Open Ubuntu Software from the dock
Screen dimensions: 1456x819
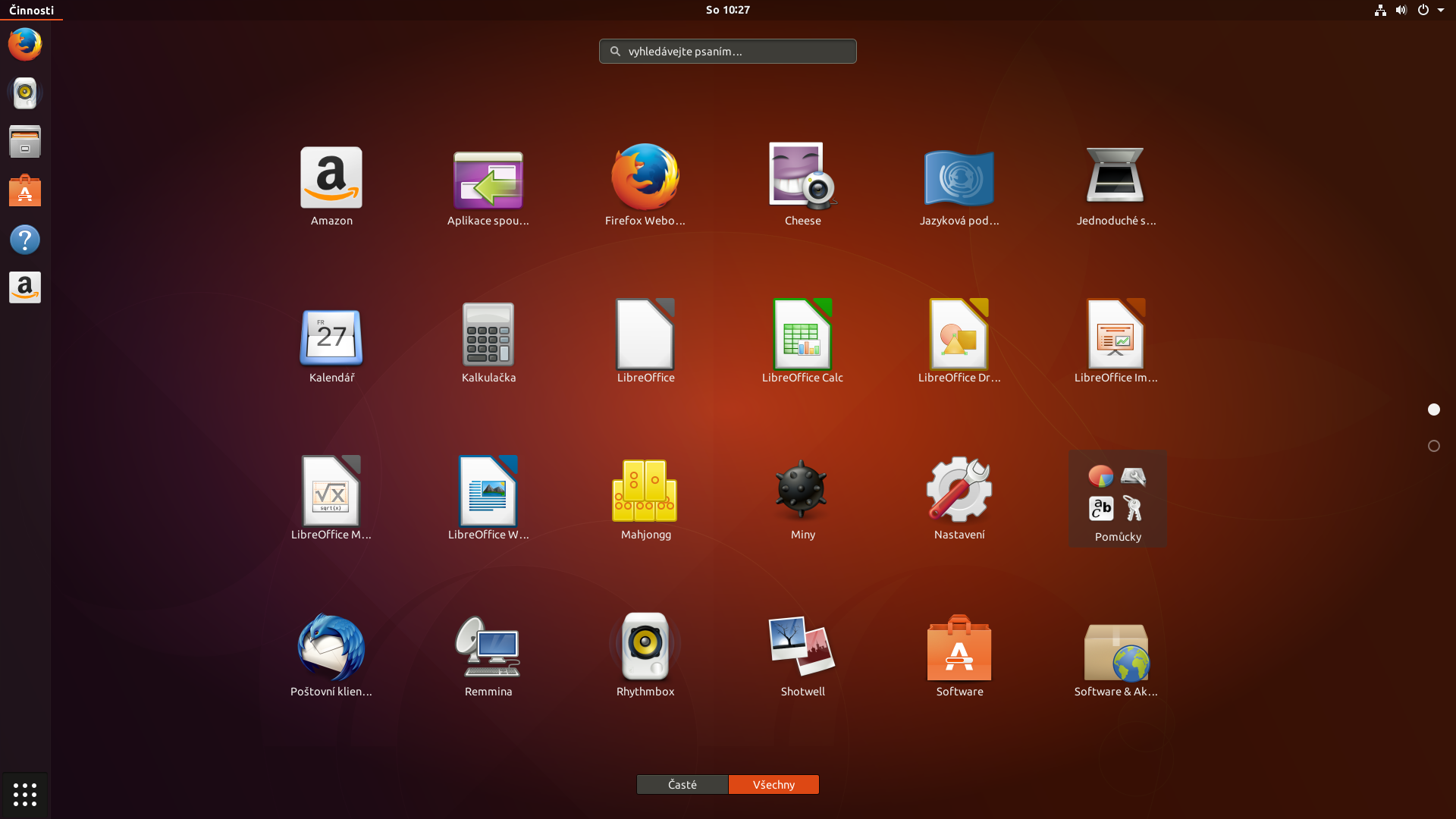pyautogui.click(x=25, y=190)
